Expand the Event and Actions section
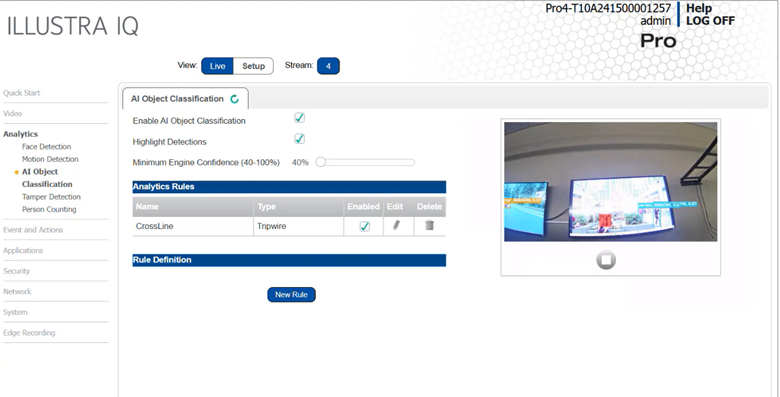The height and width of the screenshot is (397, 780). pos(33,230)
